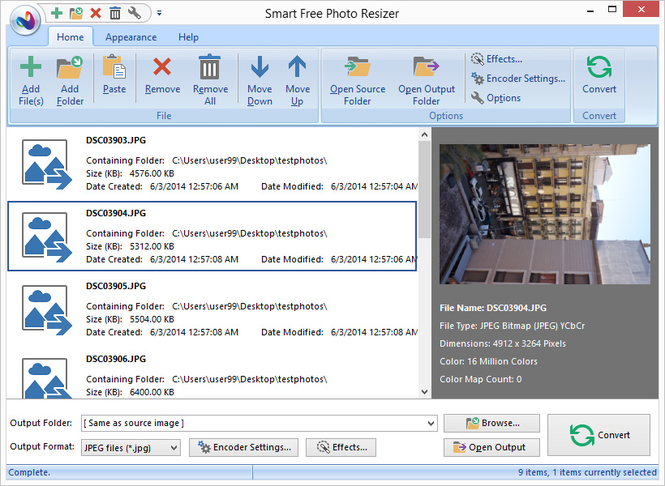The height and width of the screenshot is (486, 665).
Task: Click the file list vertical scrollbar thumb
Action: pos(424,189)
